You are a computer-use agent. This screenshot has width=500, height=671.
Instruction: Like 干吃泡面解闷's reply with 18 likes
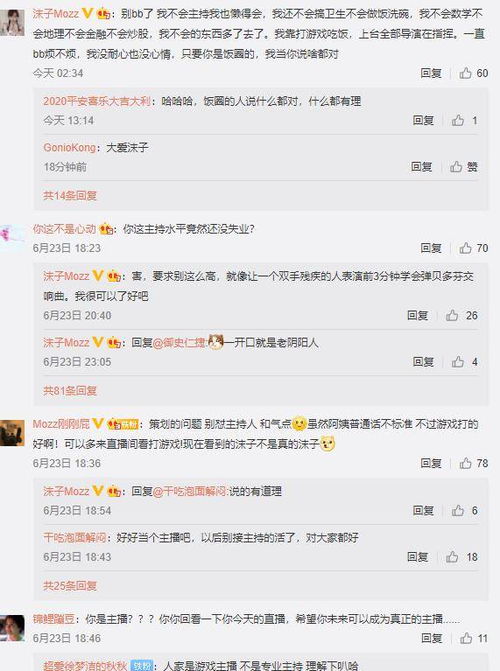pyautogui.click(x=461, y=557)
